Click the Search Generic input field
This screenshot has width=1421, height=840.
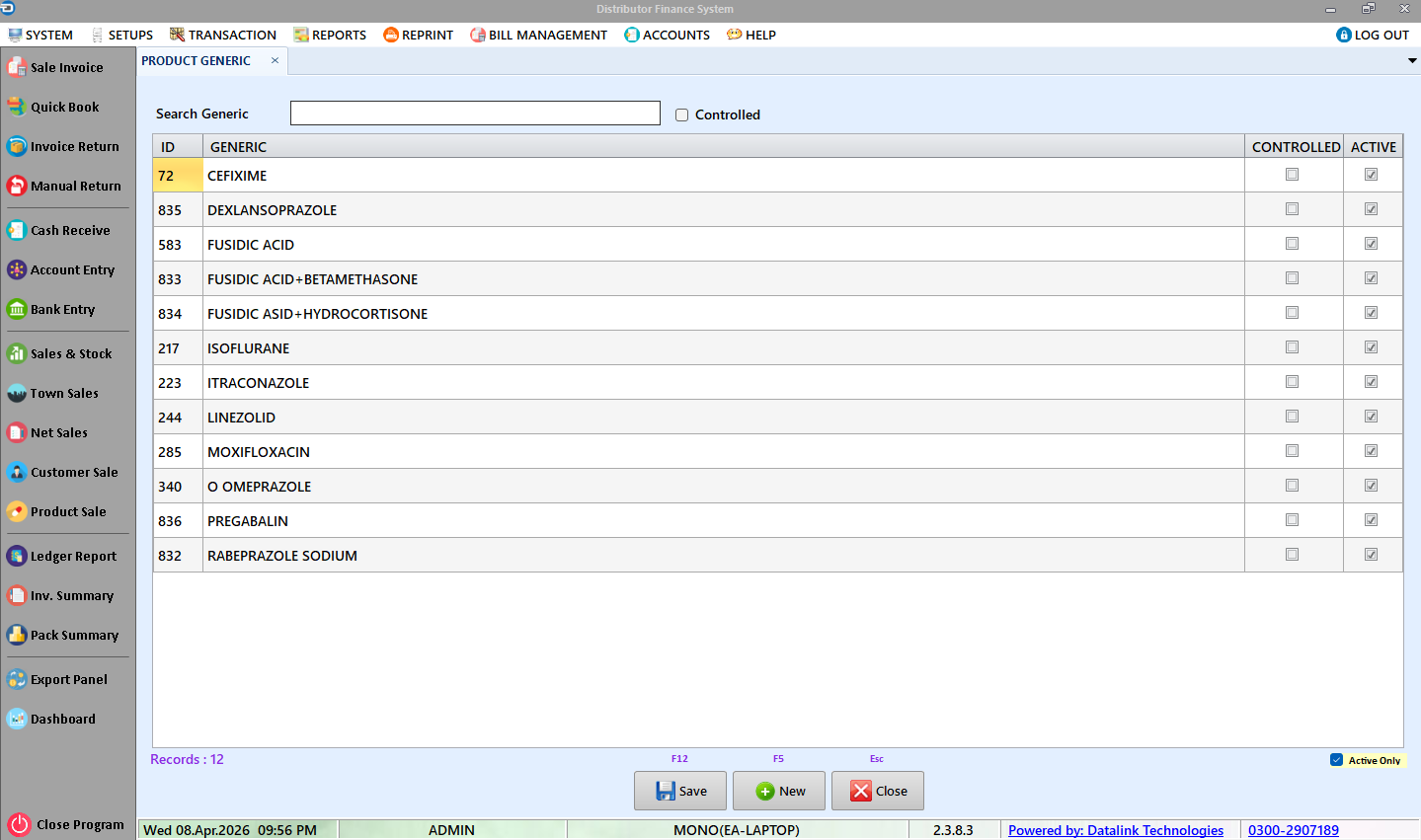(x=475, y=113)
